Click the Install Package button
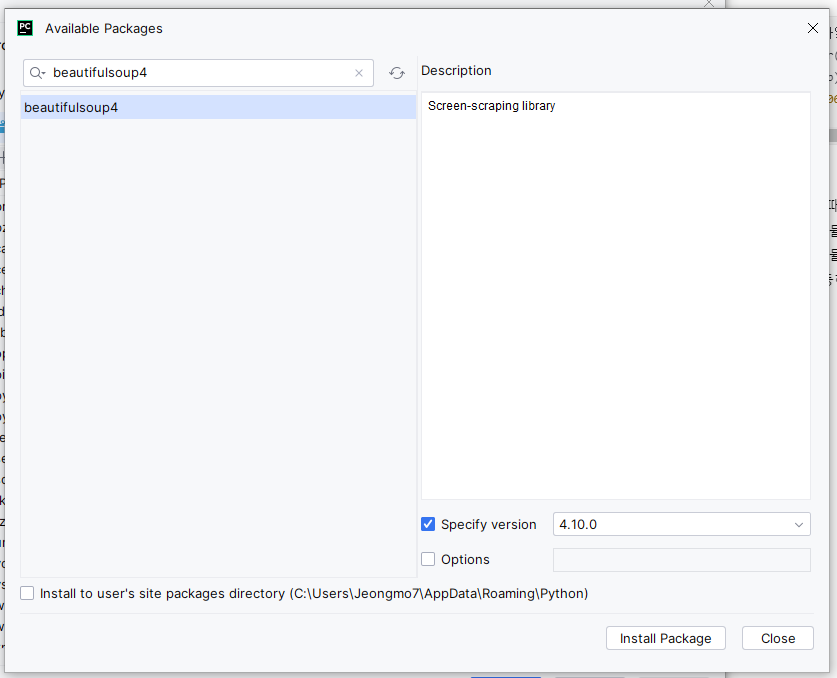The width and height of the screenshot is (837, 678). [666, 638]
